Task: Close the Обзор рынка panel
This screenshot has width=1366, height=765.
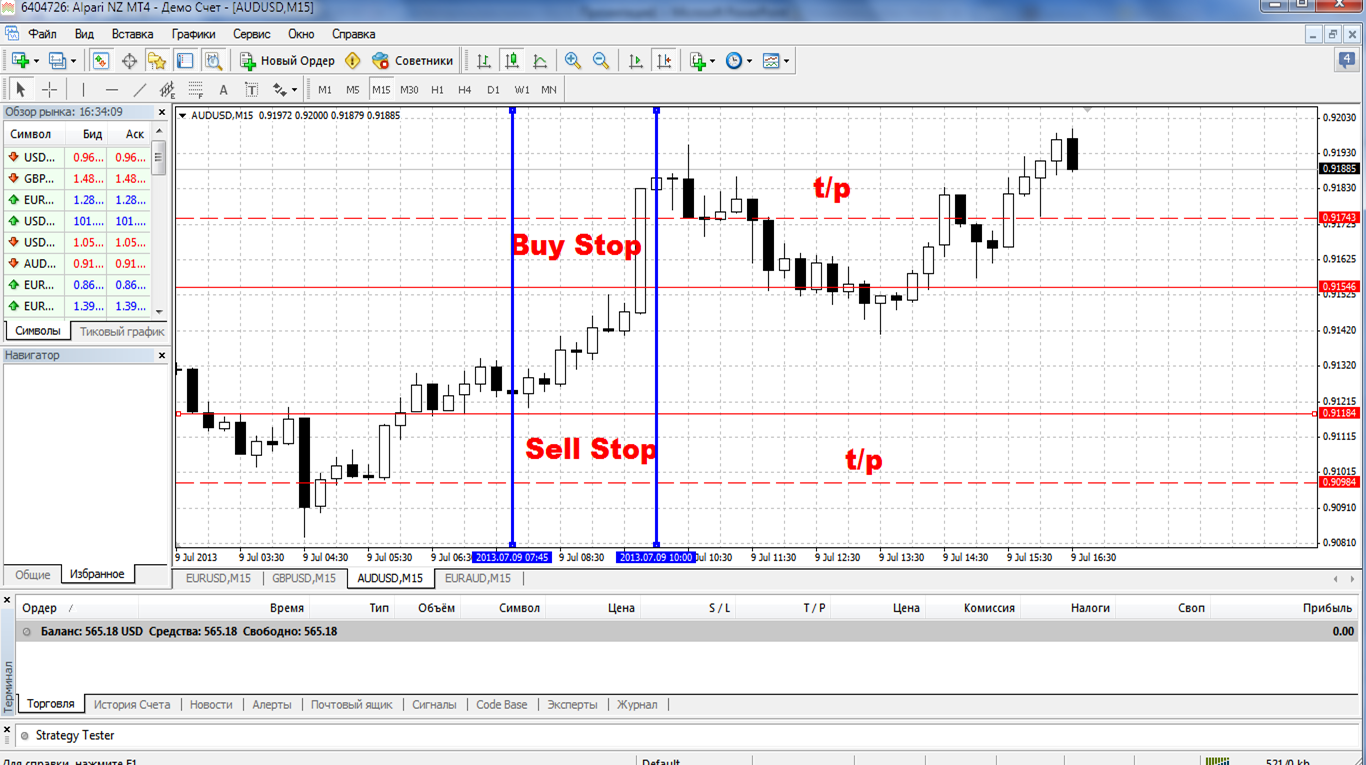Action: (162, 112)
